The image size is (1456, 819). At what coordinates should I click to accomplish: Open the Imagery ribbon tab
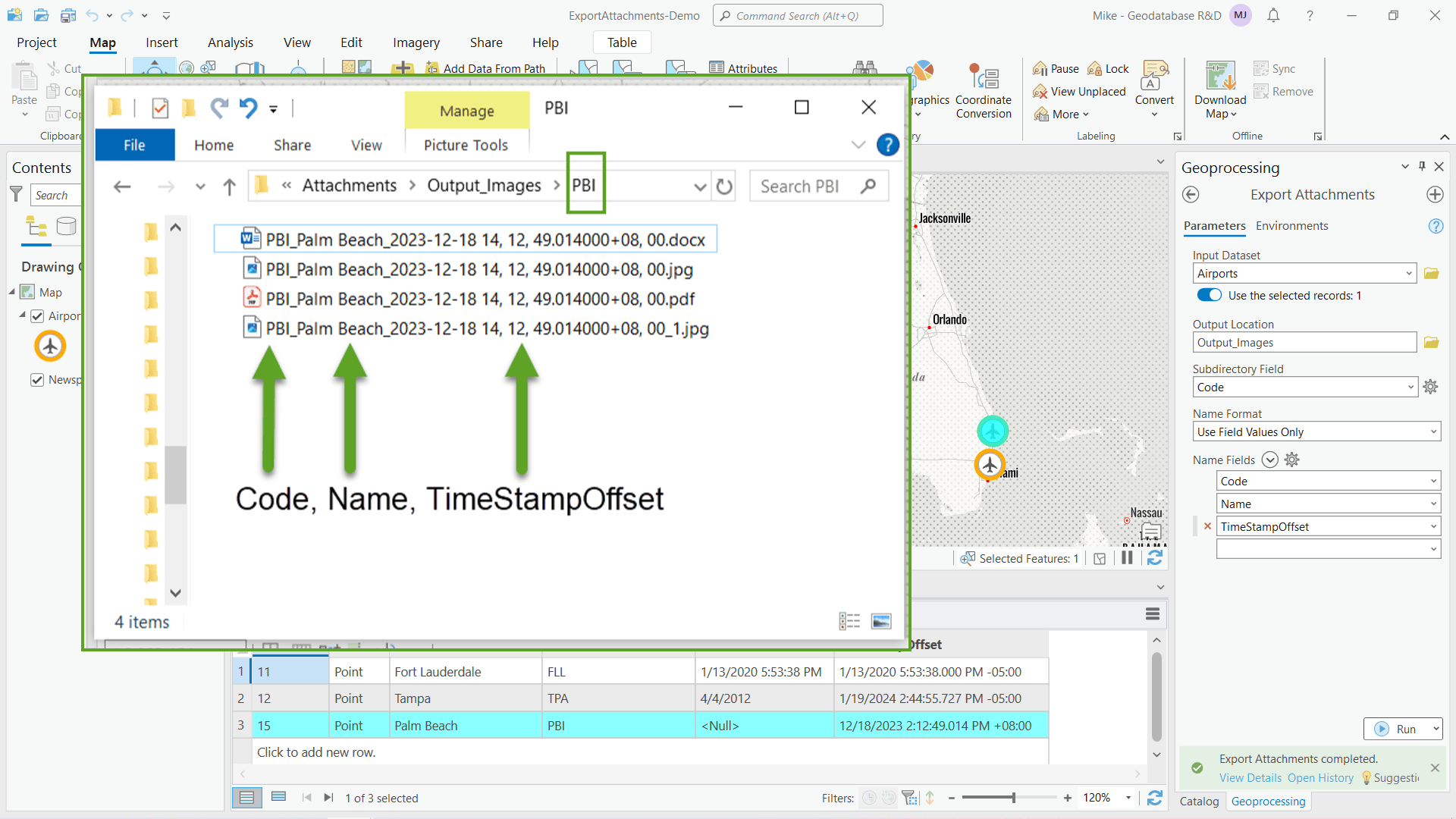click(x=416, y=42)
